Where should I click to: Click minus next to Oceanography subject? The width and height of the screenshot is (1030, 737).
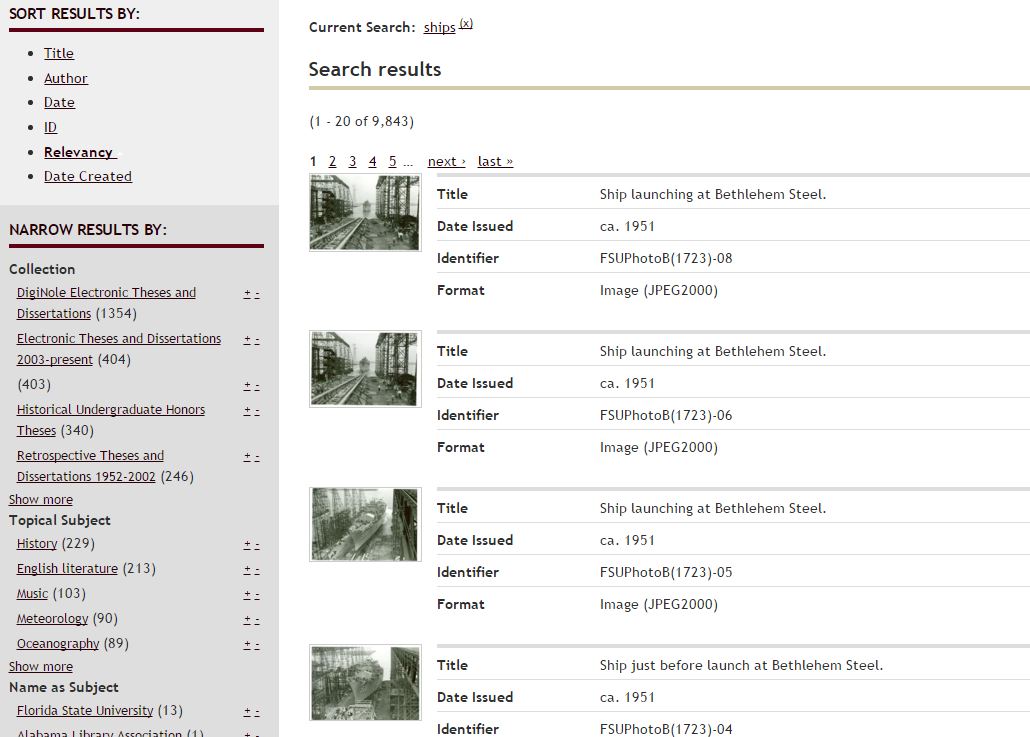pyautogui.click(x=257, y=645)
